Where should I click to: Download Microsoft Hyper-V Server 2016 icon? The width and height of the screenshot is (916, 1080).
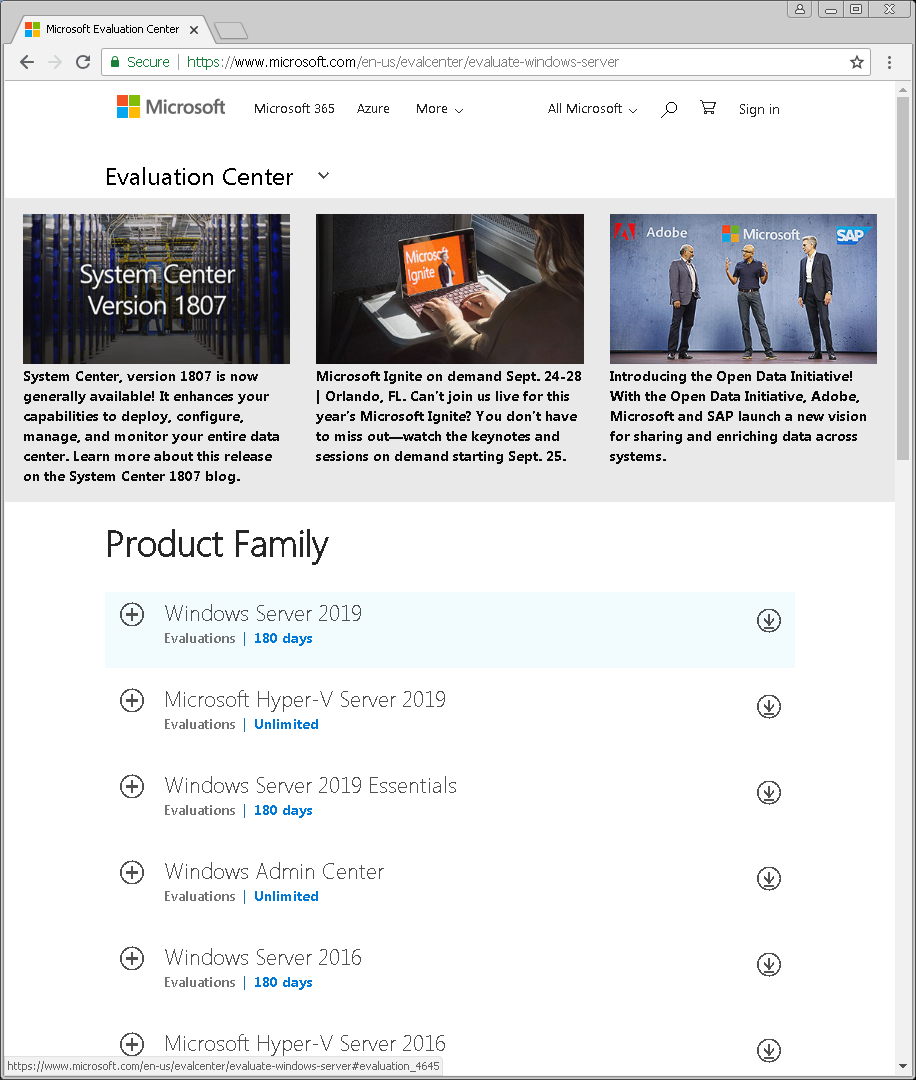click(x=769, y=1050)
